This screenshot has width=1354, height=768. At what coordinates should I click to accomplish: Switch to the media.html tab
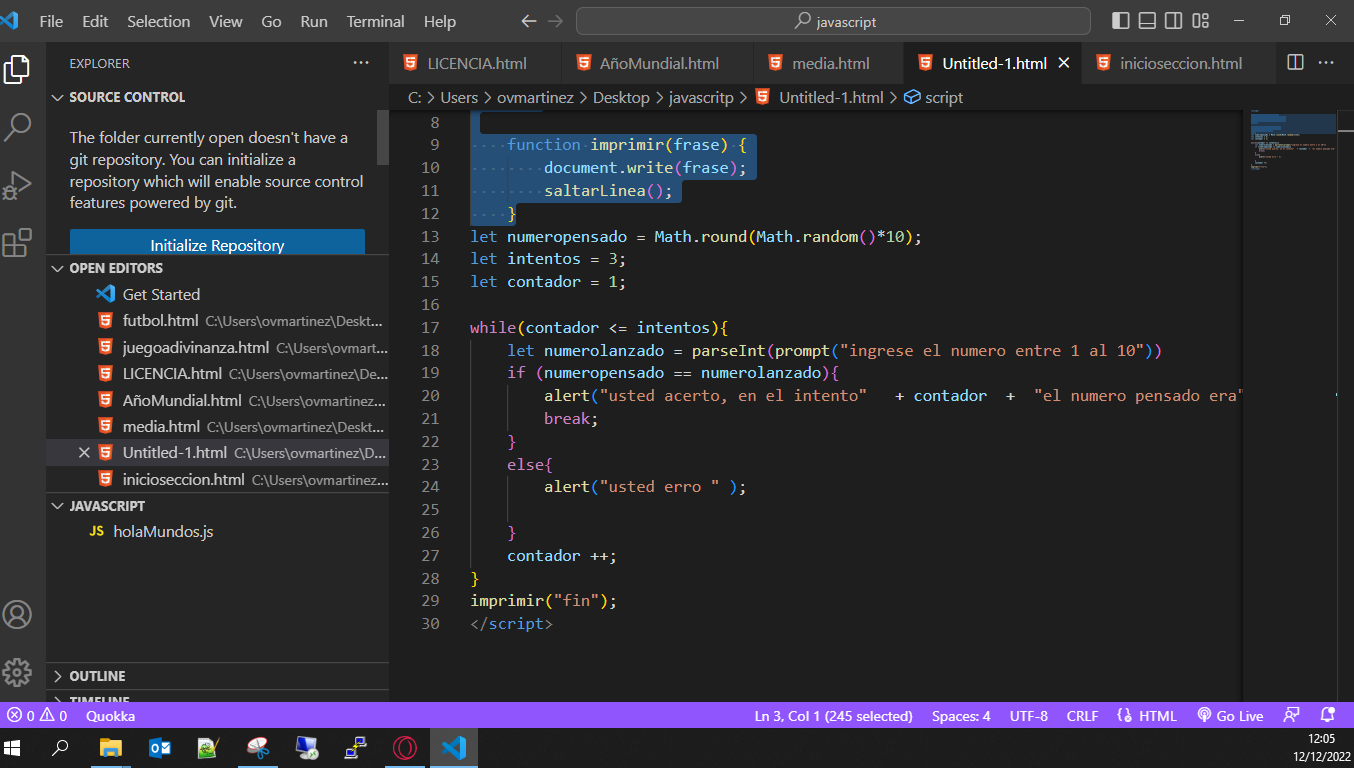point(829,63)
